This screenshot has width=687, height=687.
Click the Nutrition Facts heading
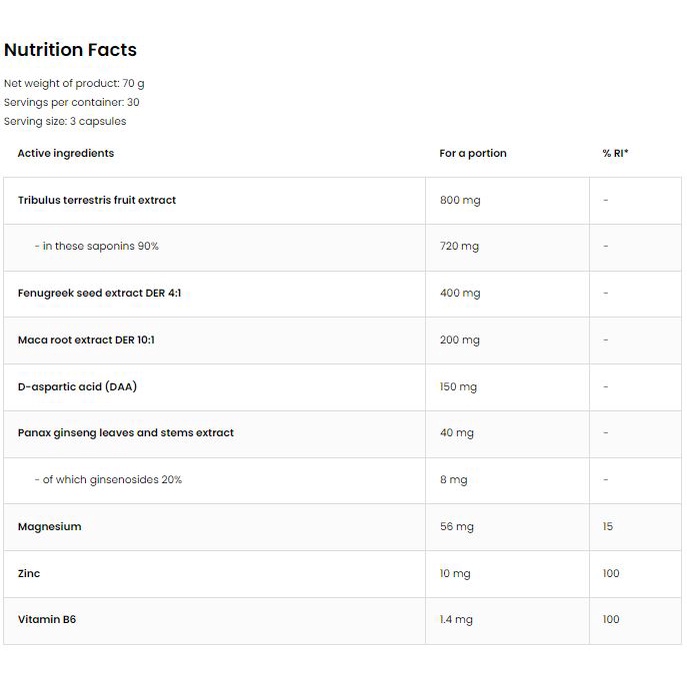[x=70, y=50]
